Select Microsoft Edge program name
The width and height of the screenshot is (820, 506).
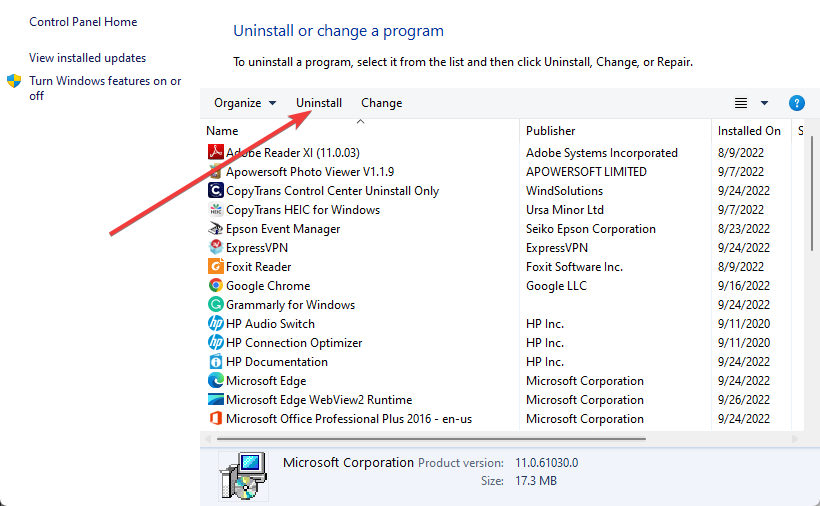[x=266, y=381]
